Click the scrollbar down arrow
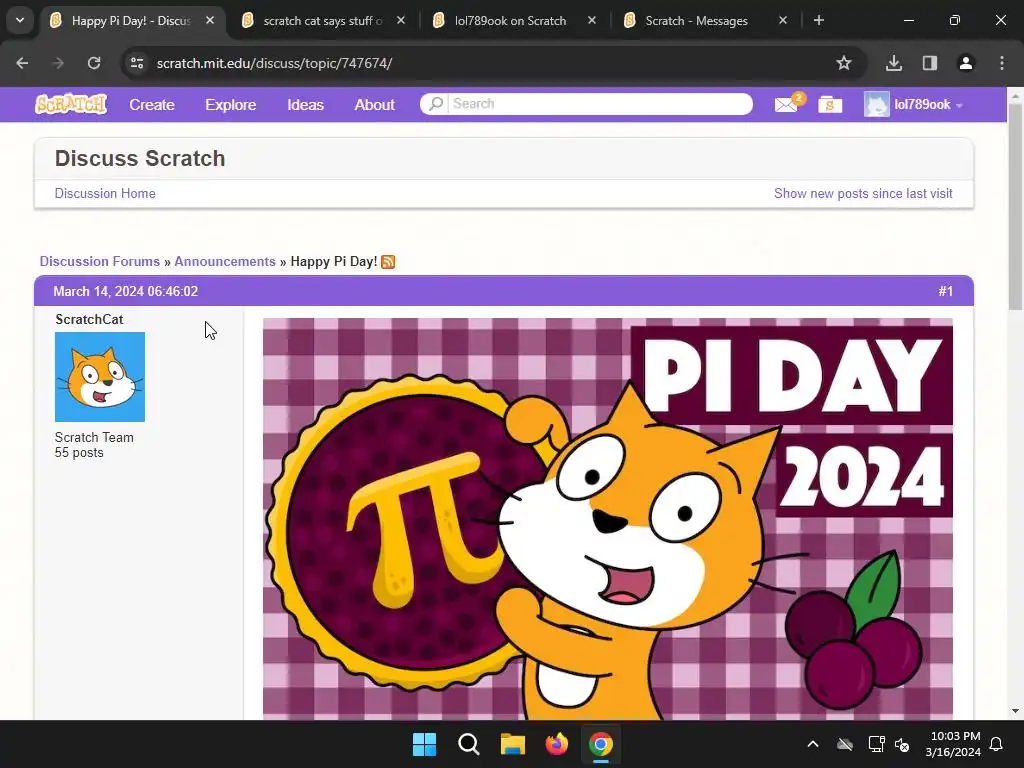Image resolution: width=1024 pixels, height=768 pixels. point(1015,711)
